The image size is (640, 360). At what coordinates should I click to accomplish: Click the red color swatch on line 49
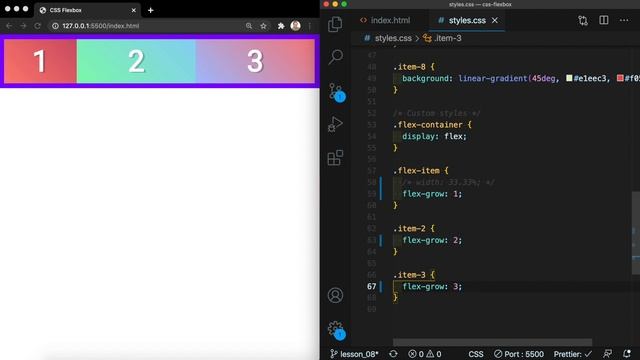(620, 78)
